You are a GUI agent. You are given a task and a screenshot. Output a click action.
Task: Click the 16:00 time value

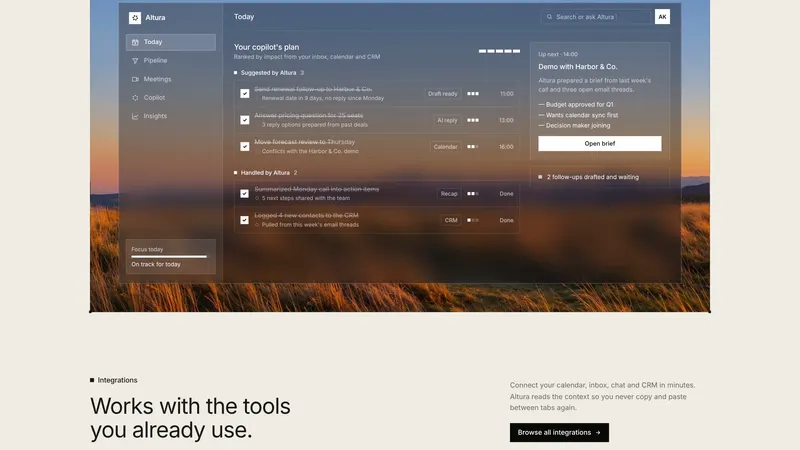point(506,147)
